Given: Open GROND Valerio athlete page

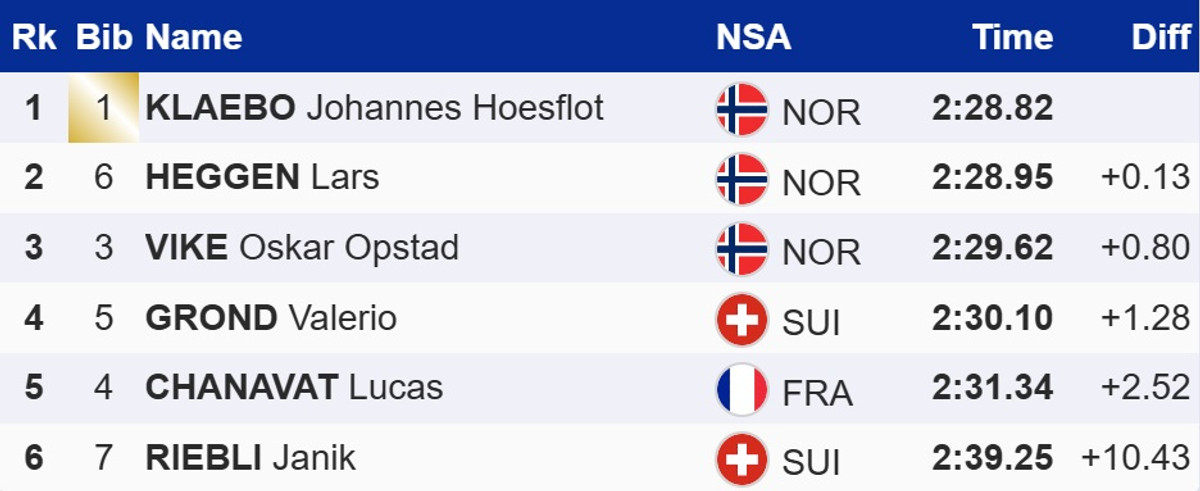Looking at the screenshot, I should pyautogui.click(x=271, y=318).
